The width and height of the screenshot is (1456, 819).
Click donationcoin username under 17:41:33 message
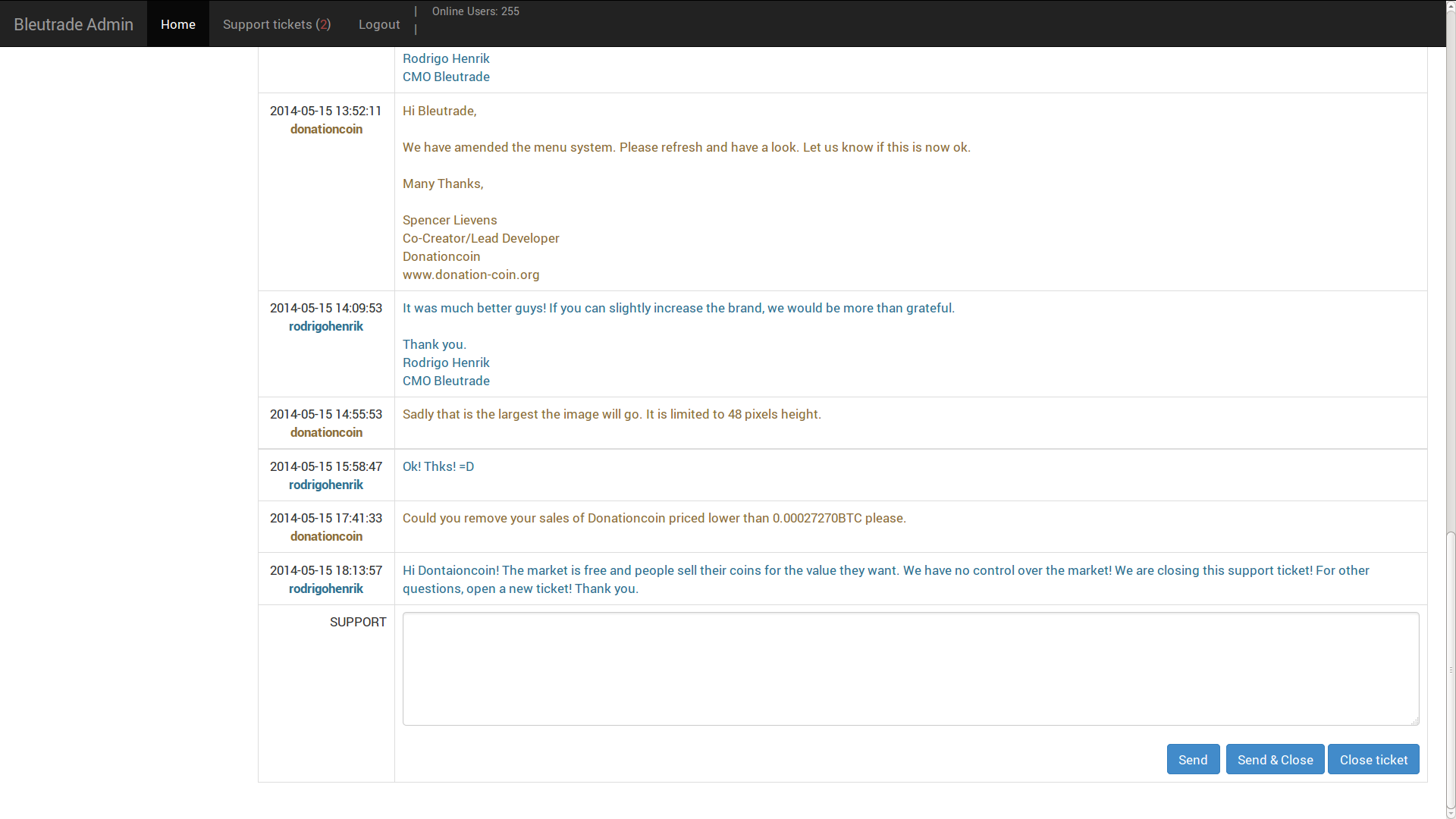pos(326,536)
